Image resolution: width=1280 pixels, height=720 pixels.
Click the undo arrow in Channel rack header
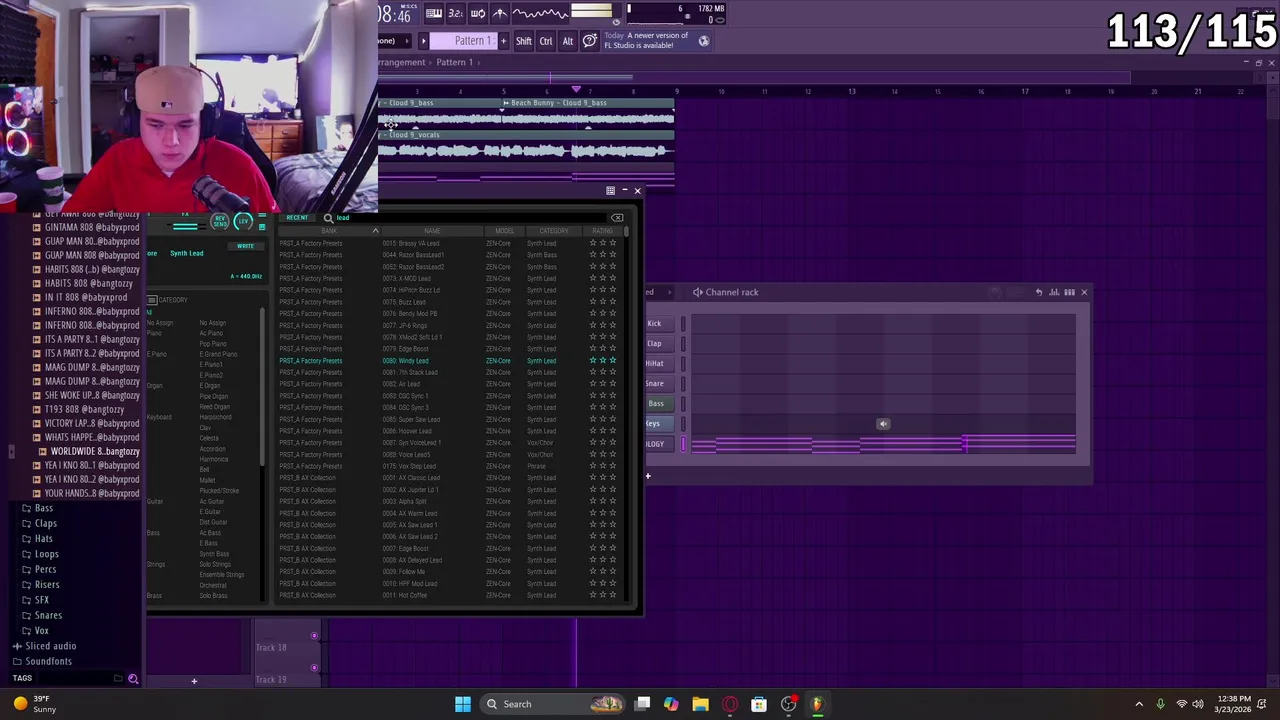point(1039,292)
